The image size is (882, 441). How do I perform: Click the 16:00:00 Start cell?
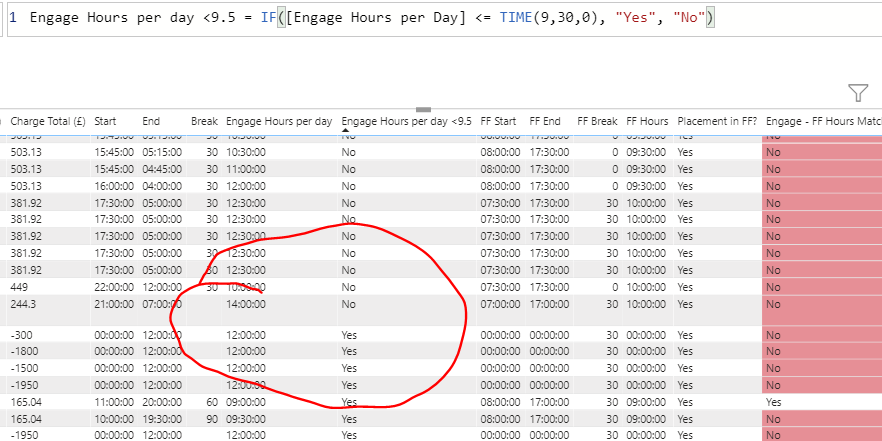(114, 186)
